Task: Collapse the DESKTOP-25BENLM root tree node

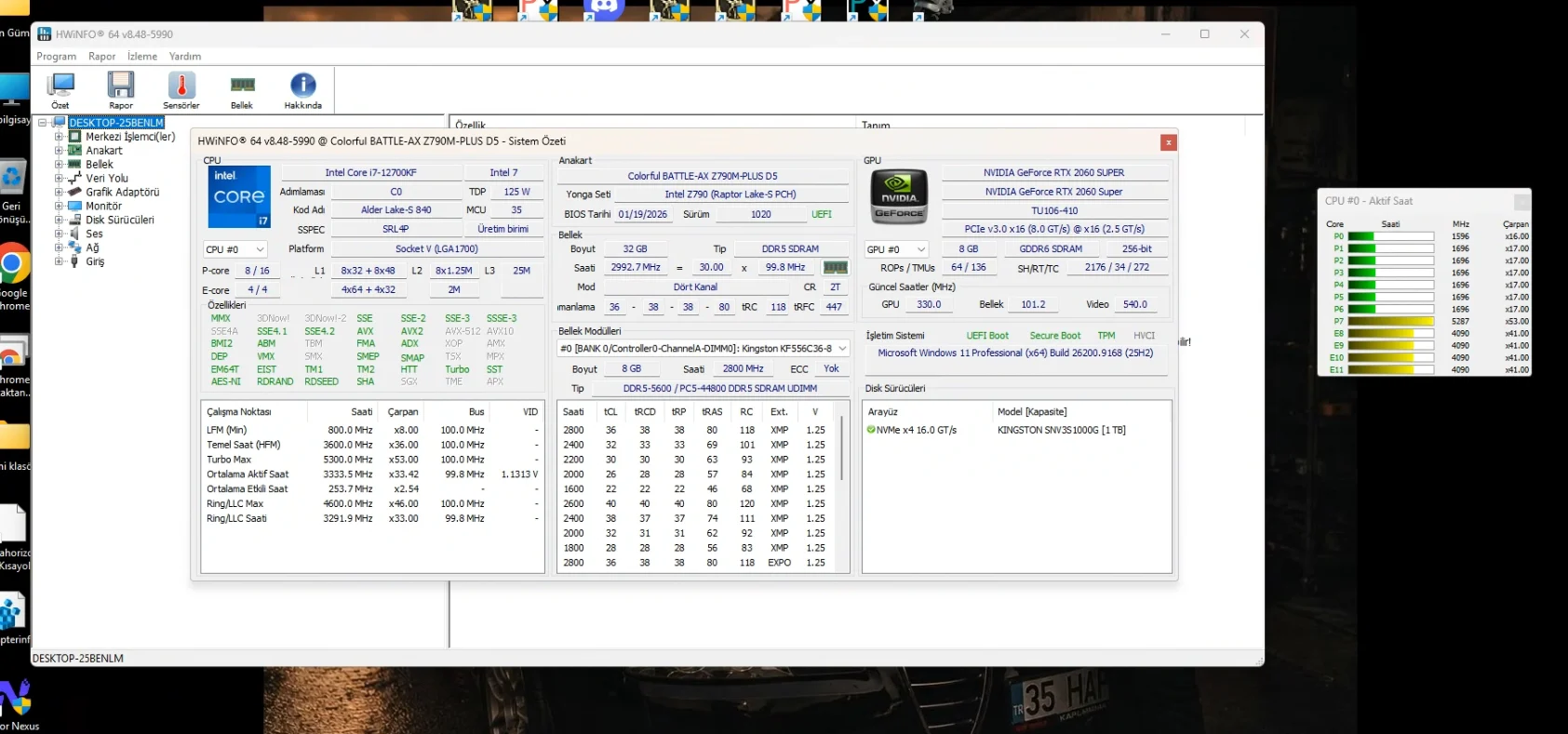Action: (x=42, y=123)
